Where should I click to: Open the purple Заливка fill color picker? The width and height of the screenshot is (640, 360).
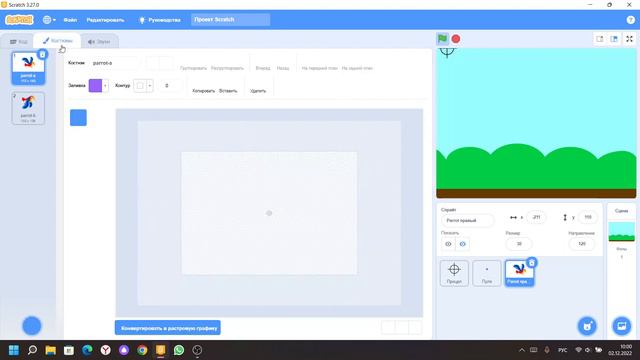point(98,86)
